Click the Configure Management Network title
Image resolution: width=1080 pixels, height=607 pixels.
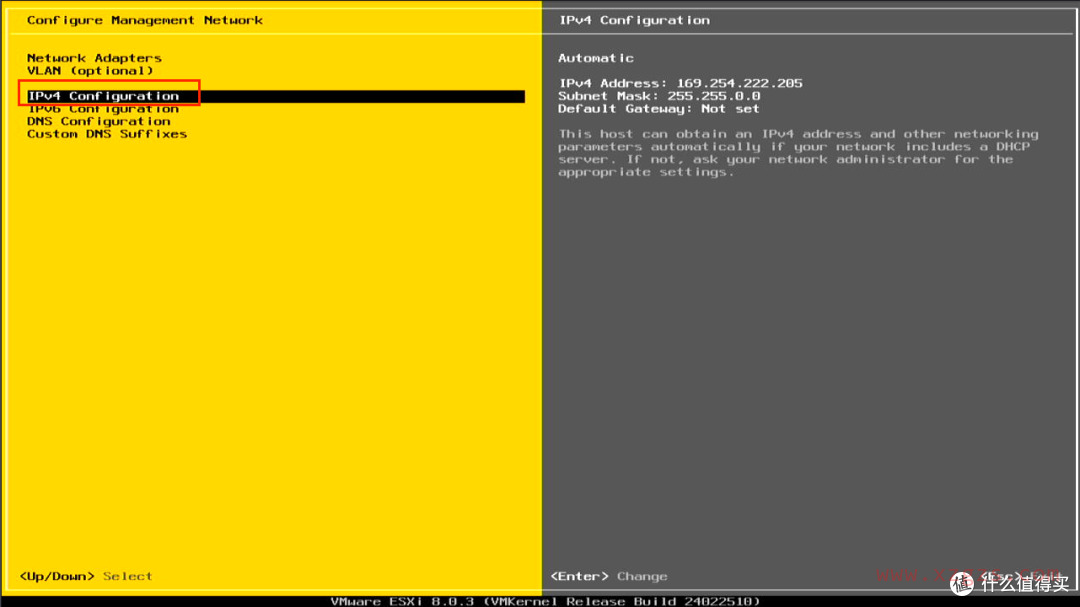click(145, 20)
